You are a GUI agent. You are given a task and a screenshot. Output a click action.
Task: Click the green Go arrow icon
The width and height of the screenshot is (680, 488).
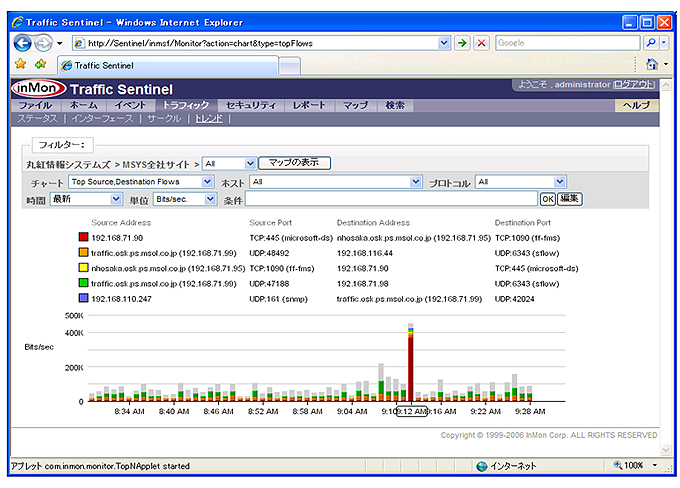point(462,43)
